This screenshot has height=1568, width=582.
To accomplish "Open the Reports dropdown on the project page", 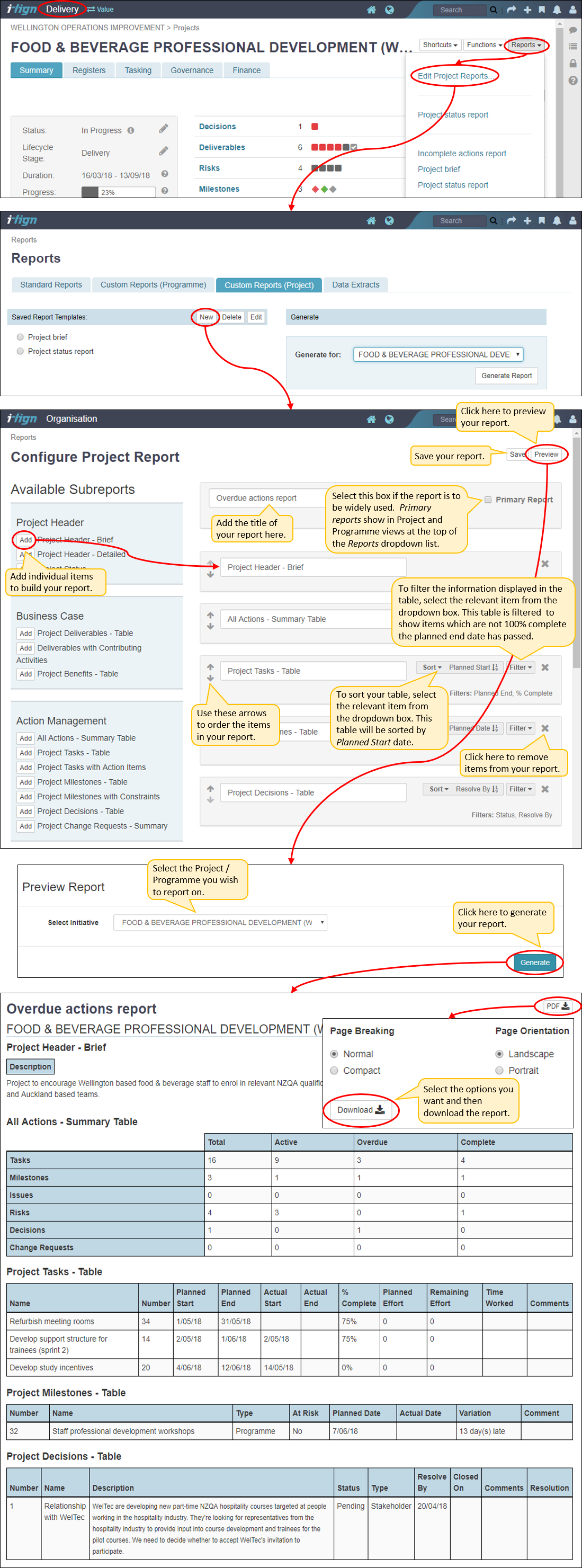I will pos(526,45).
